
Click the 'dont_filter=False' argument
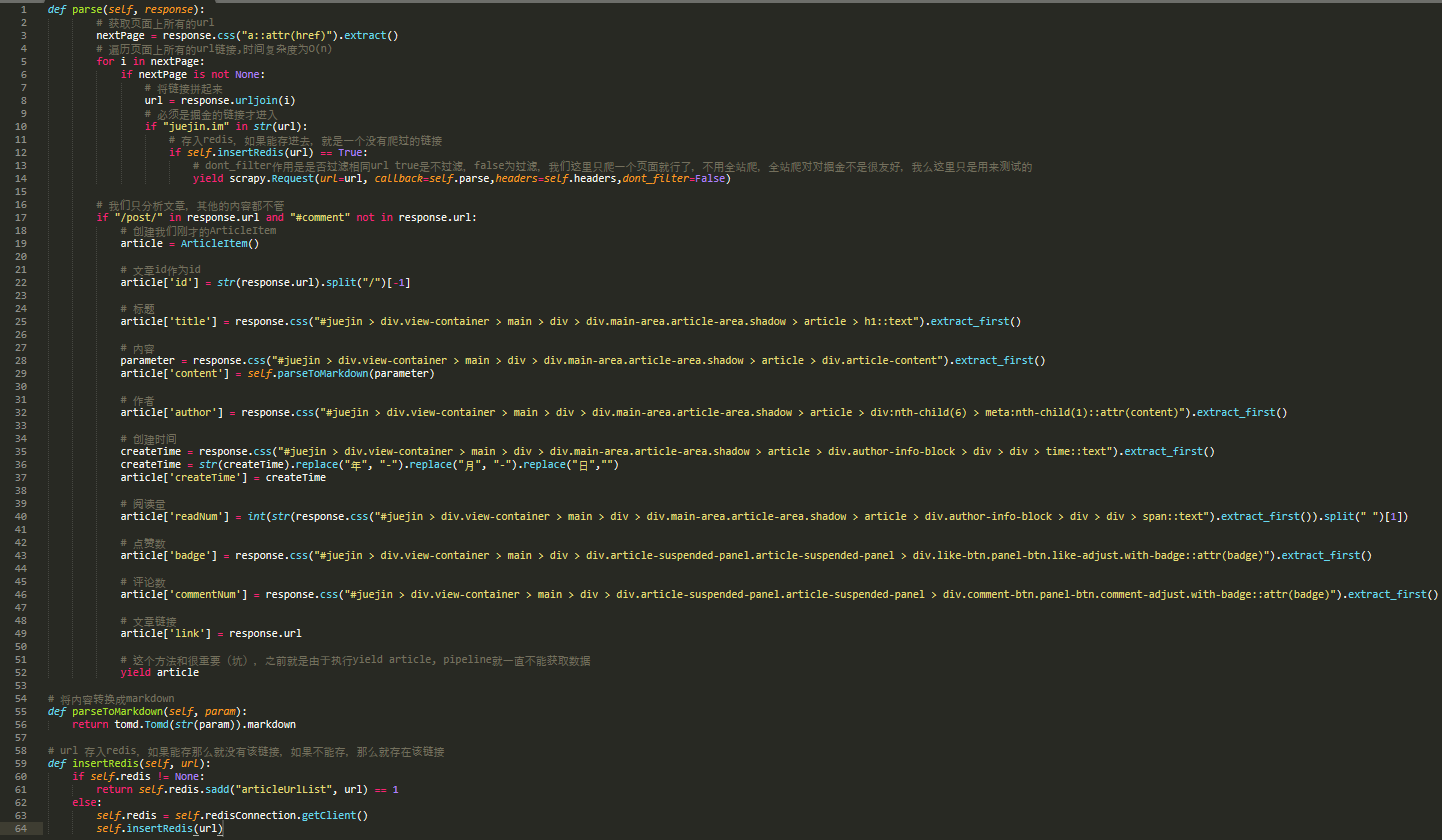point(673,178)
